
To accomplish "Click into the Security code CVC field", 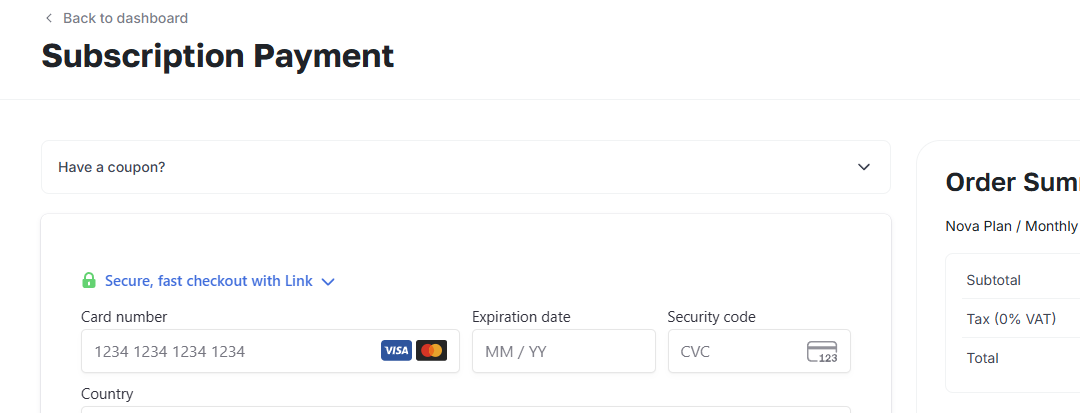I will tap(735, 351).
